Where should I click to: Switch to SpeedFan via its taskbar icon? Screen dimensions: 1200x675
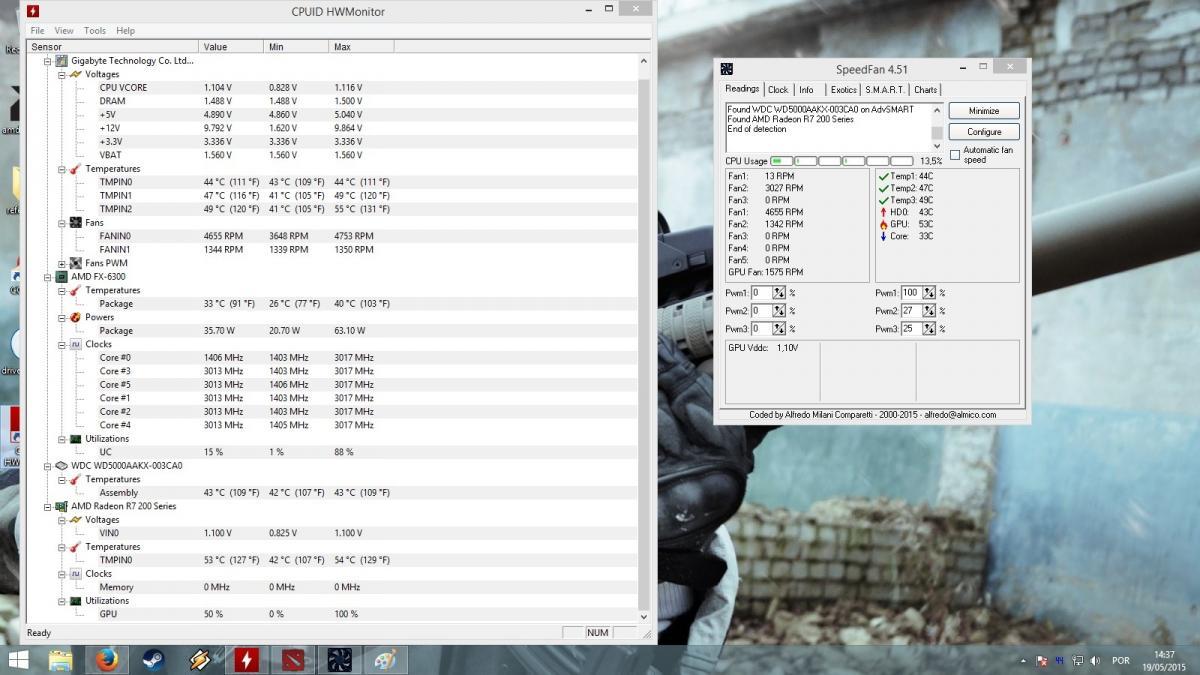[x=339, y=660]
